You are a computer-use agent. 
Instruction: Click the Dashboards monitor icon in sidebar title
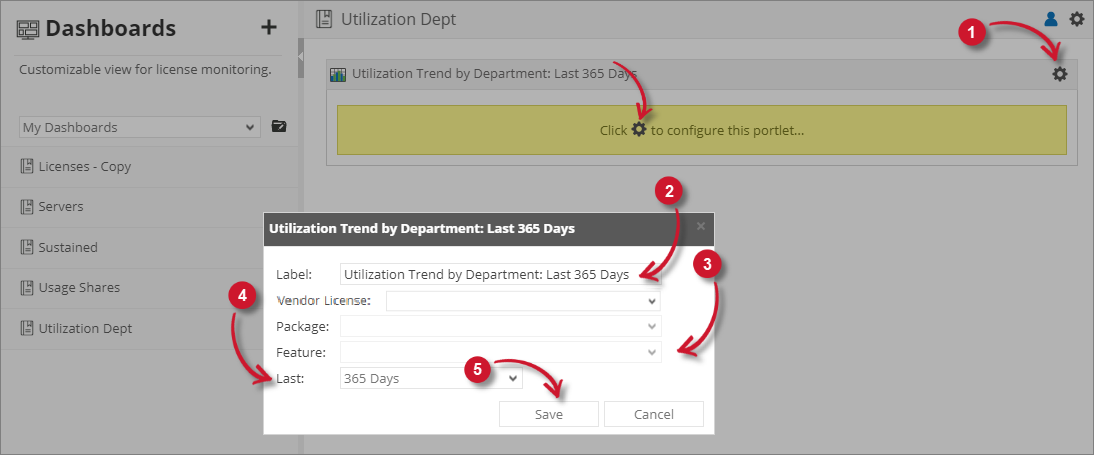pos(28,29)
